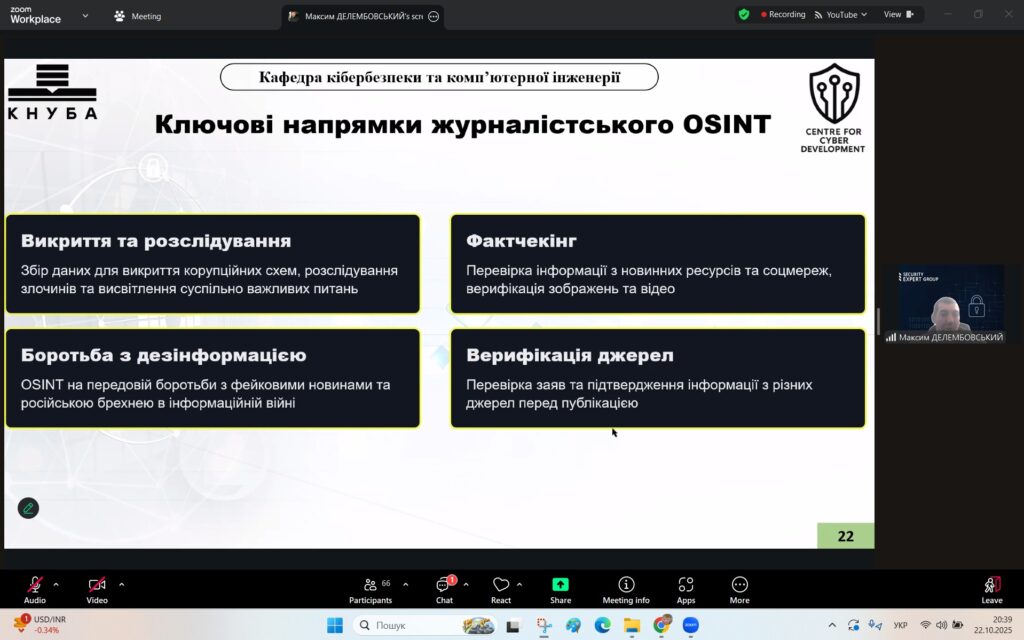Start camera using the Video button
1024x640 pixels.
[96, 587]
